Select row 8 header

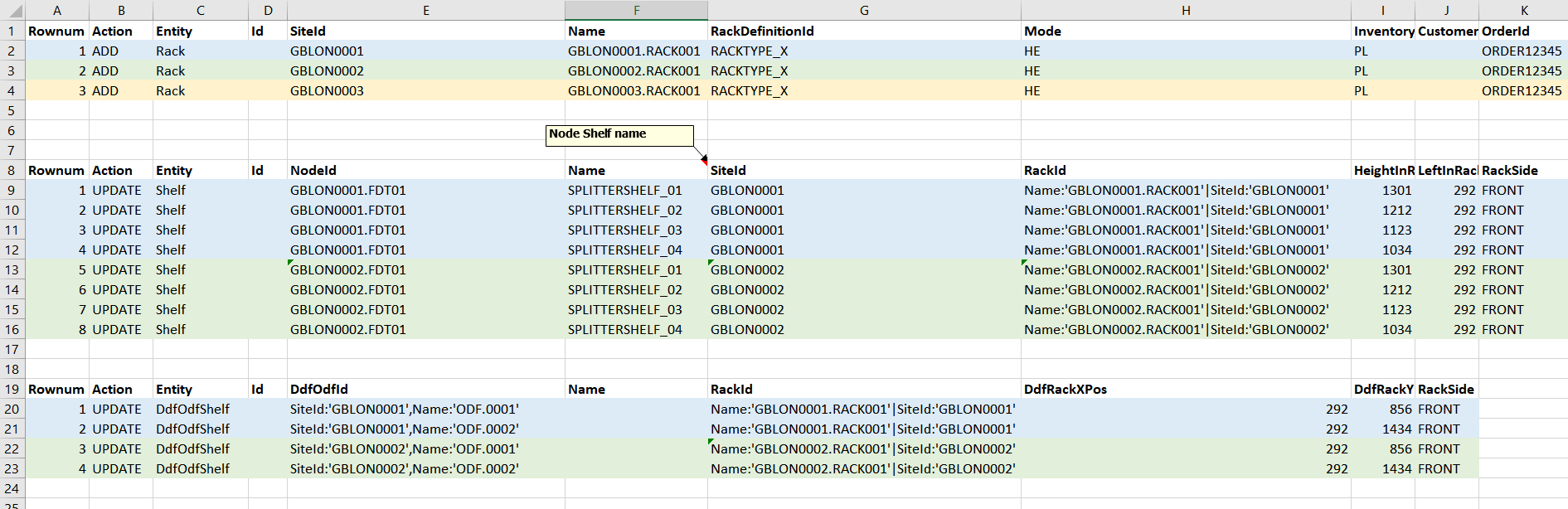click(x=12, y=170)
